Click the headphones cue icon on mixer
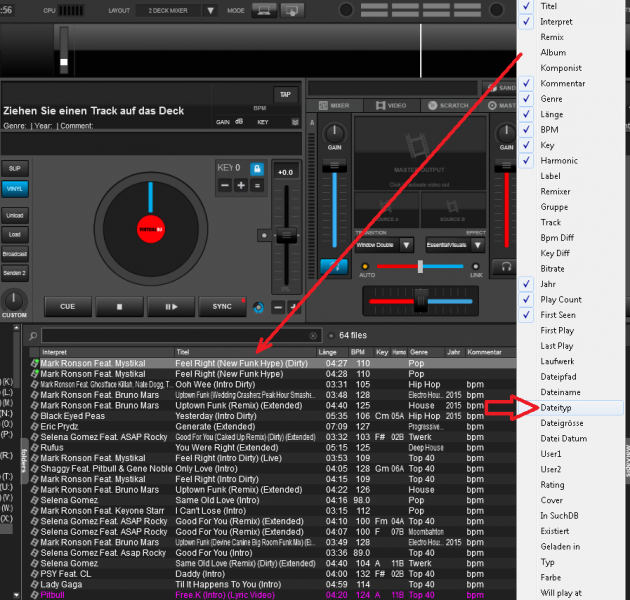Viewport: 630px width, 600px height. (507, 266)
